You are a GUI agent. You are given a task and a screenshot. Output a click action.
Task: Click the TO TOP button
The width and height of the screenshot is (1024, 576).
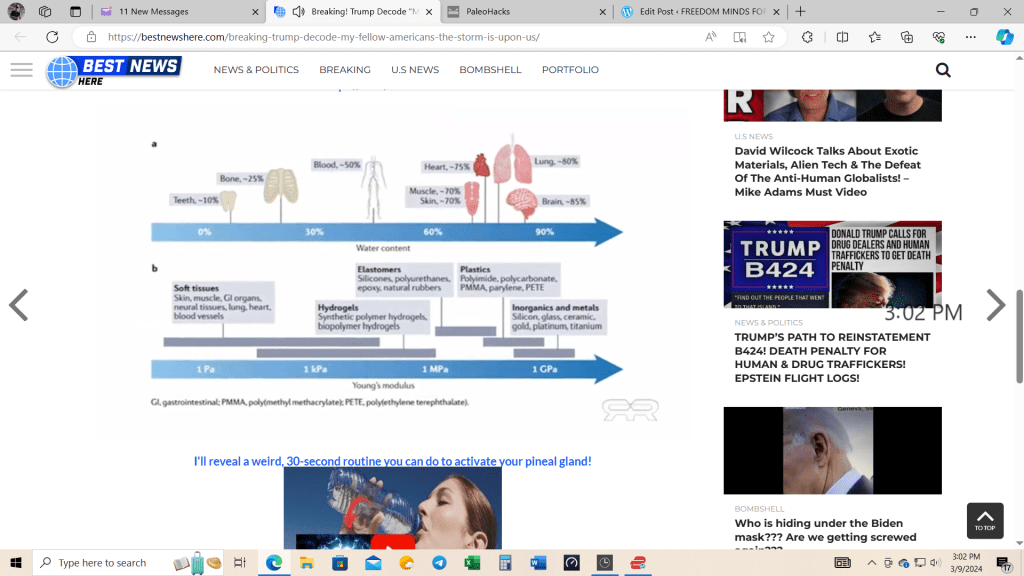985,520
